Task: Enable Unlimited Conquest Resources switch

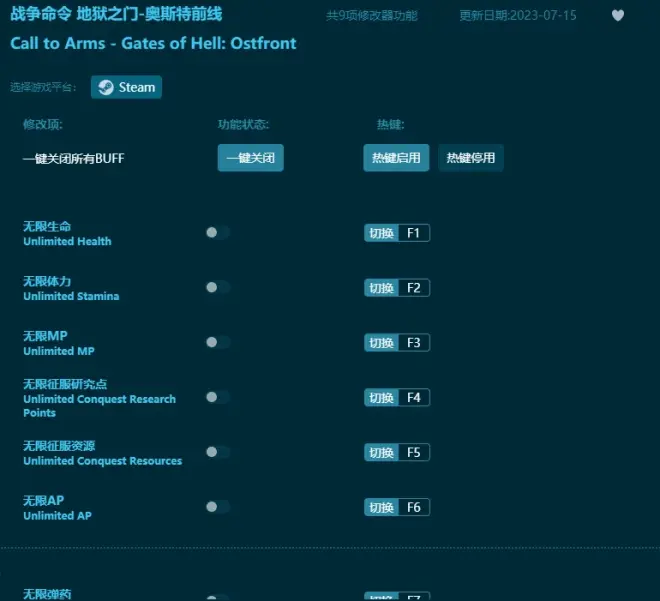Action: click(x=217, y=452)
